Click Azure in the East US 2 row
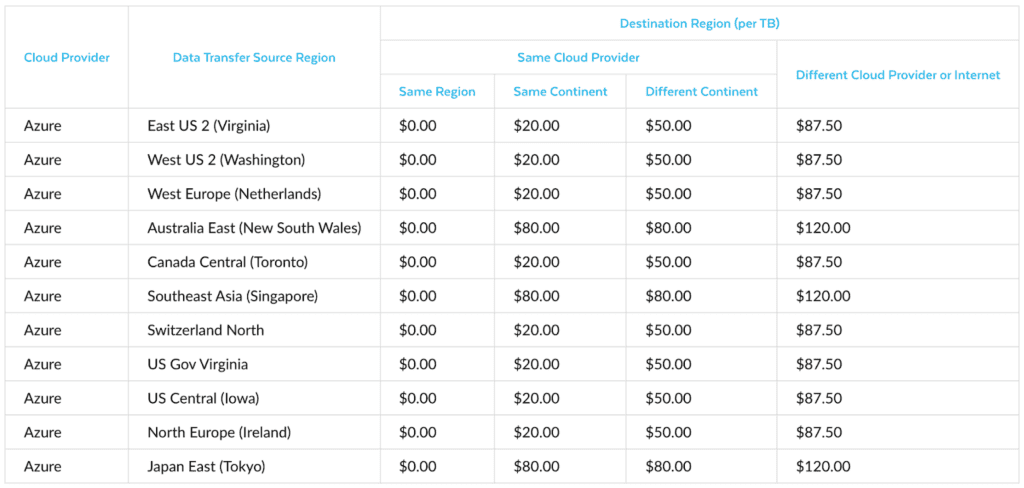1024x488 pixels. [42, 125]
